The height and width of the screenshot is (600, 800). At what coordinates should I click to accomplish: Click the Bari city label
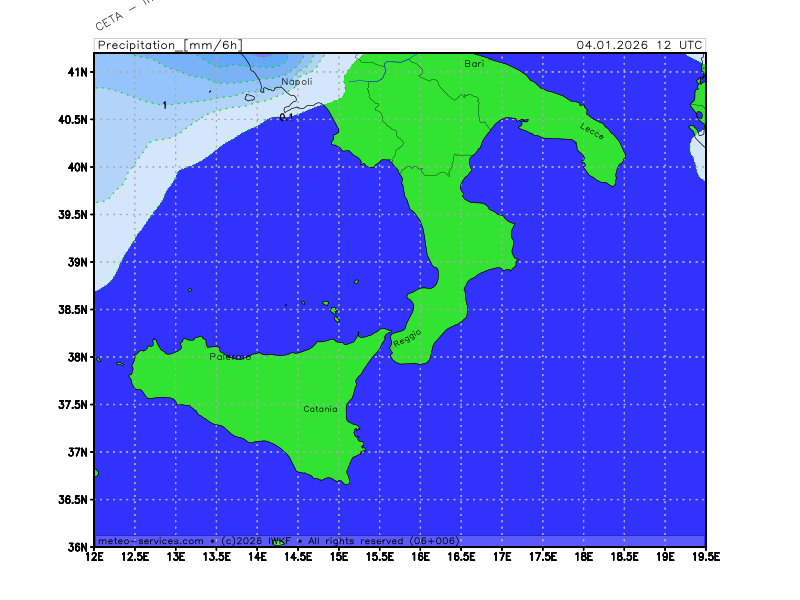point(474,63)
